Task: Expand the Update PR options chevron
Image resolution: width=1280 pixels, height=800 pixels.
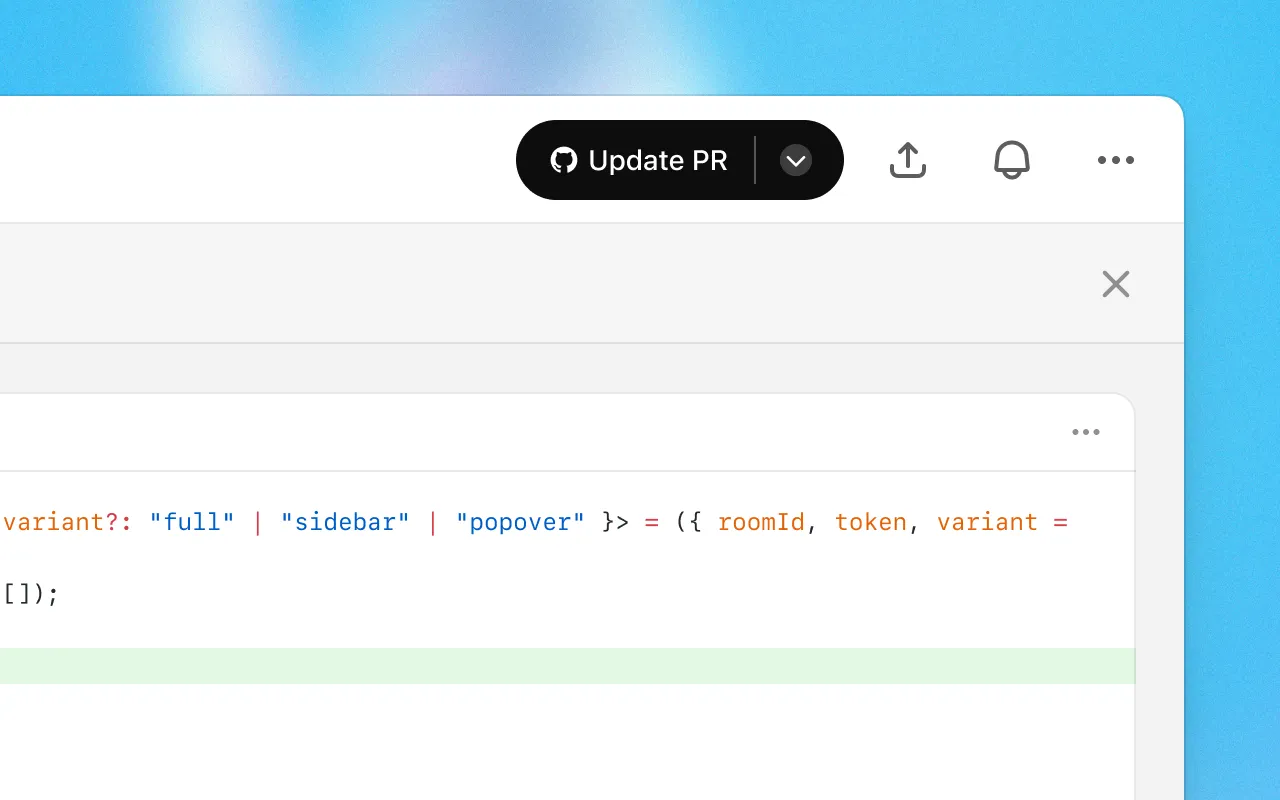Action: tap(796, 160)
